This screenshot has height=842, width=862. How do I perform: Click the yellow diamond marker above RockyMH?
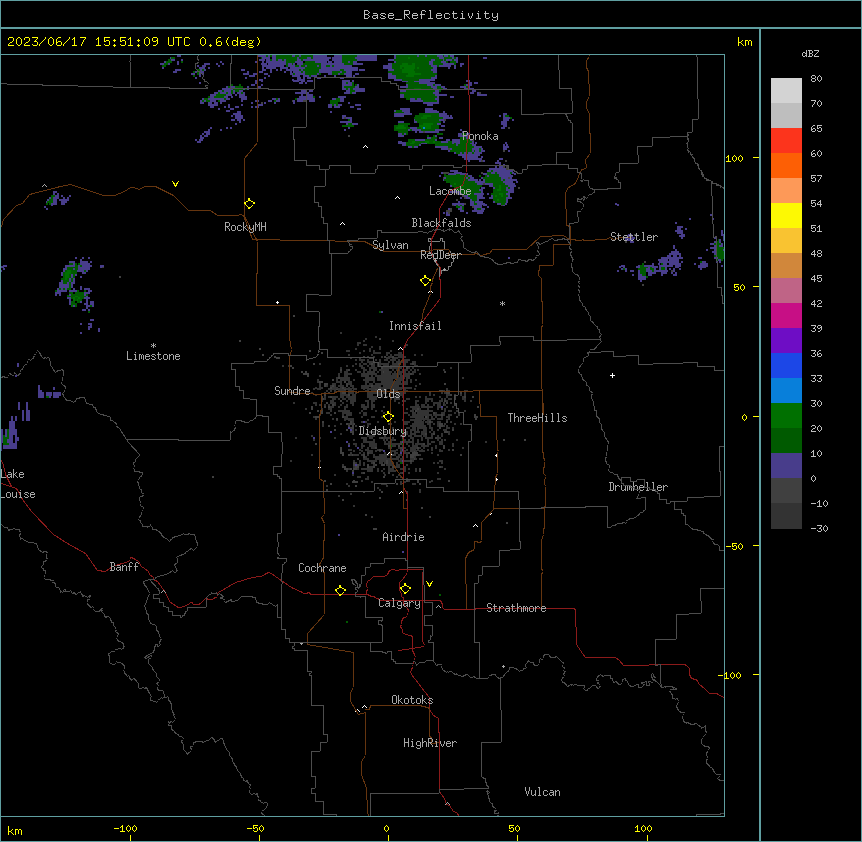249,204
